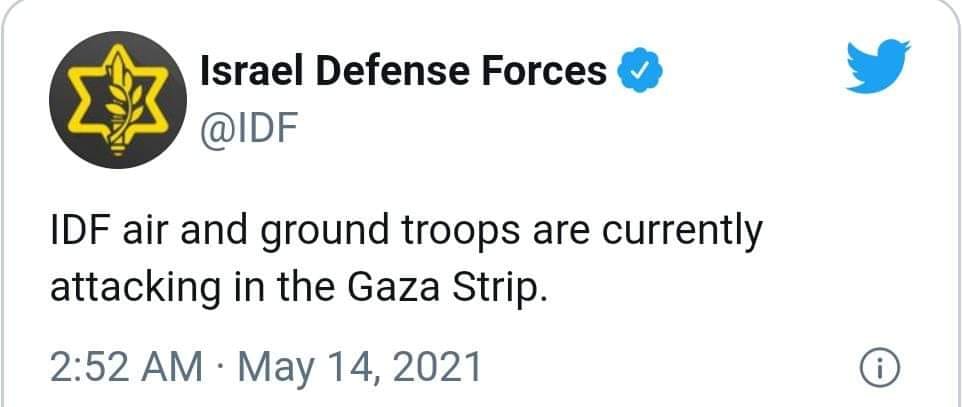Image resolution: width=962 pixels, height=407 pixels.
Task: Open the tweet info circle icon
Action: tap(880, 368)
